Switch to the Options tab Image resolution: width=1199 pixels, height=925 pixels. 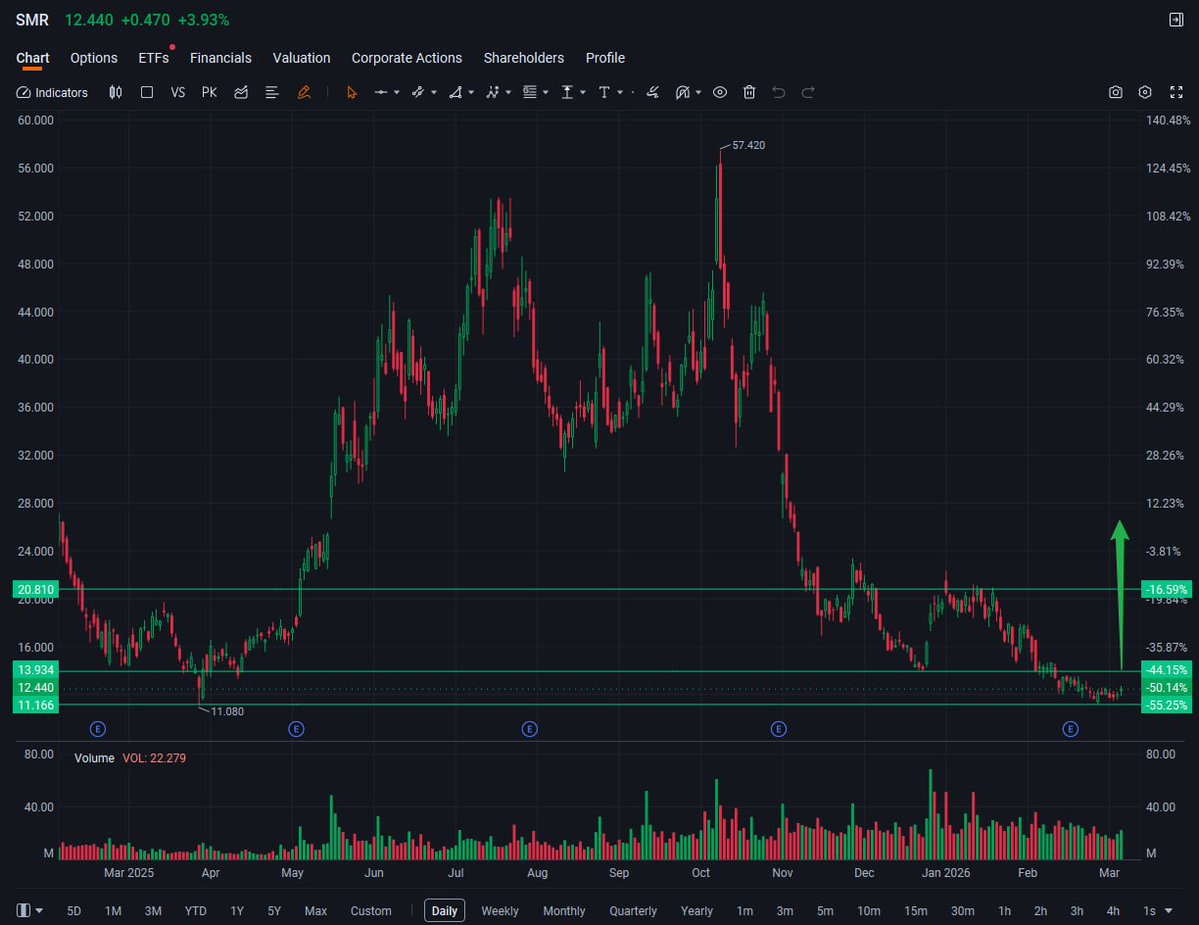click(x=94, y=58)
